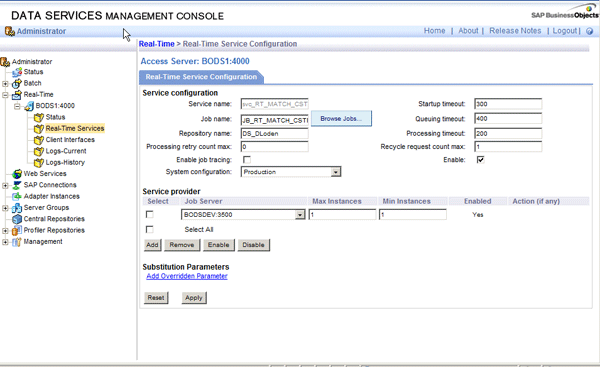
Task: Click the SAP Connections icon
Action: tap(17, 185)
